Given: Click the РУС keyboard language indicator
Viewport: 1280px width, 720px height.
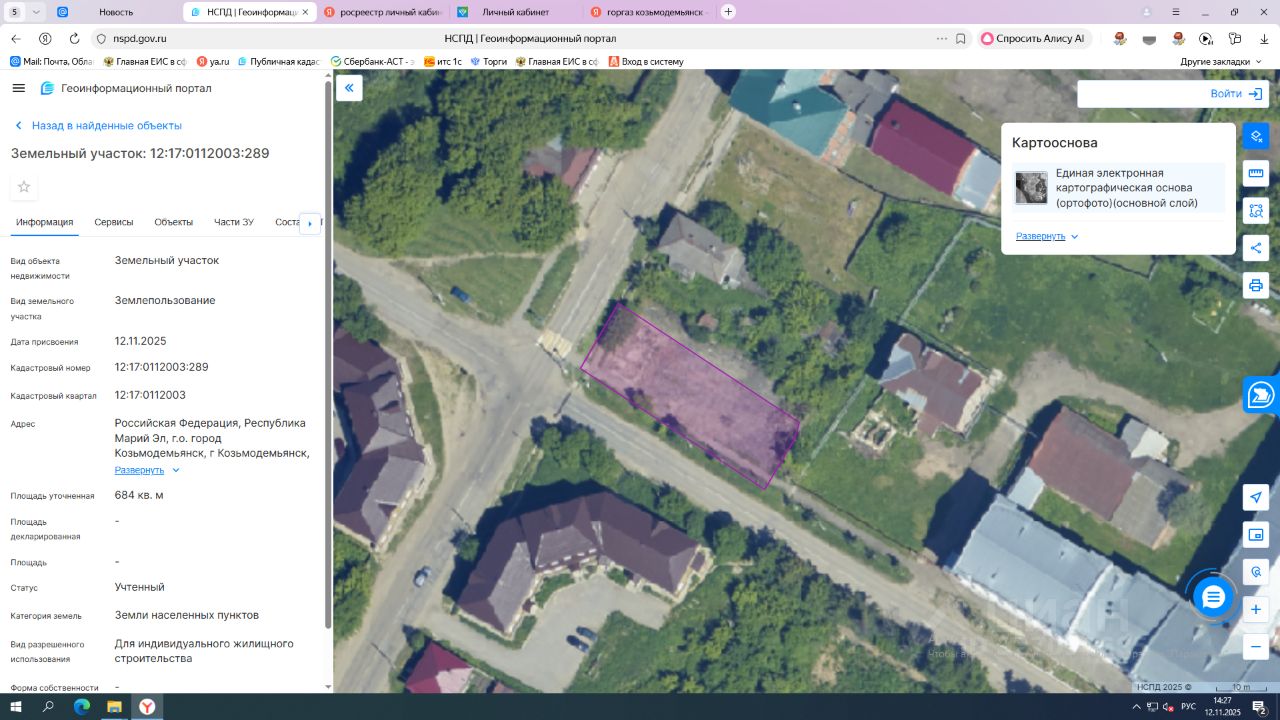Looking at the screenshot, I should pyautogui.click(x=1188, y=707).
